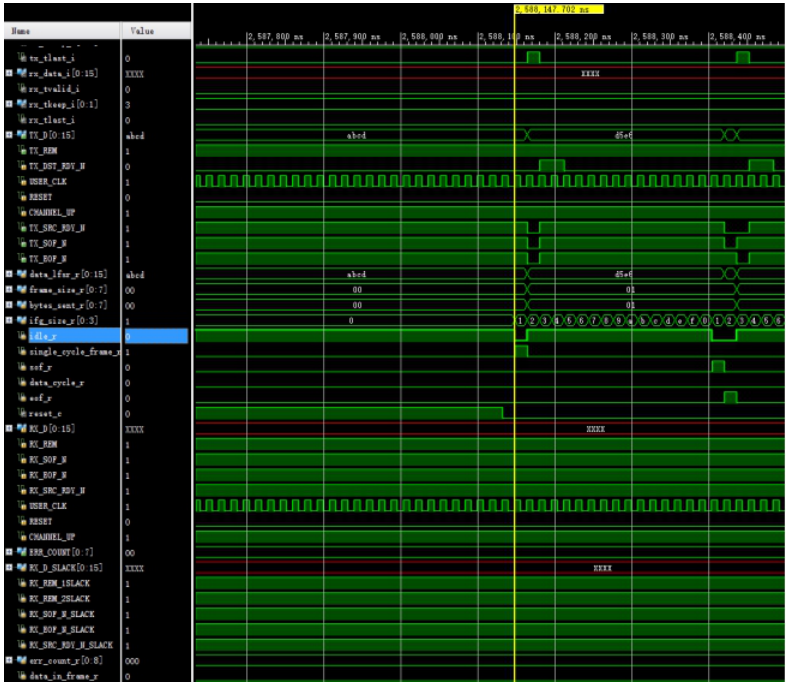Expand the RX_D[0:15] bus
This screenshot has width=789, height=688.
8,428
